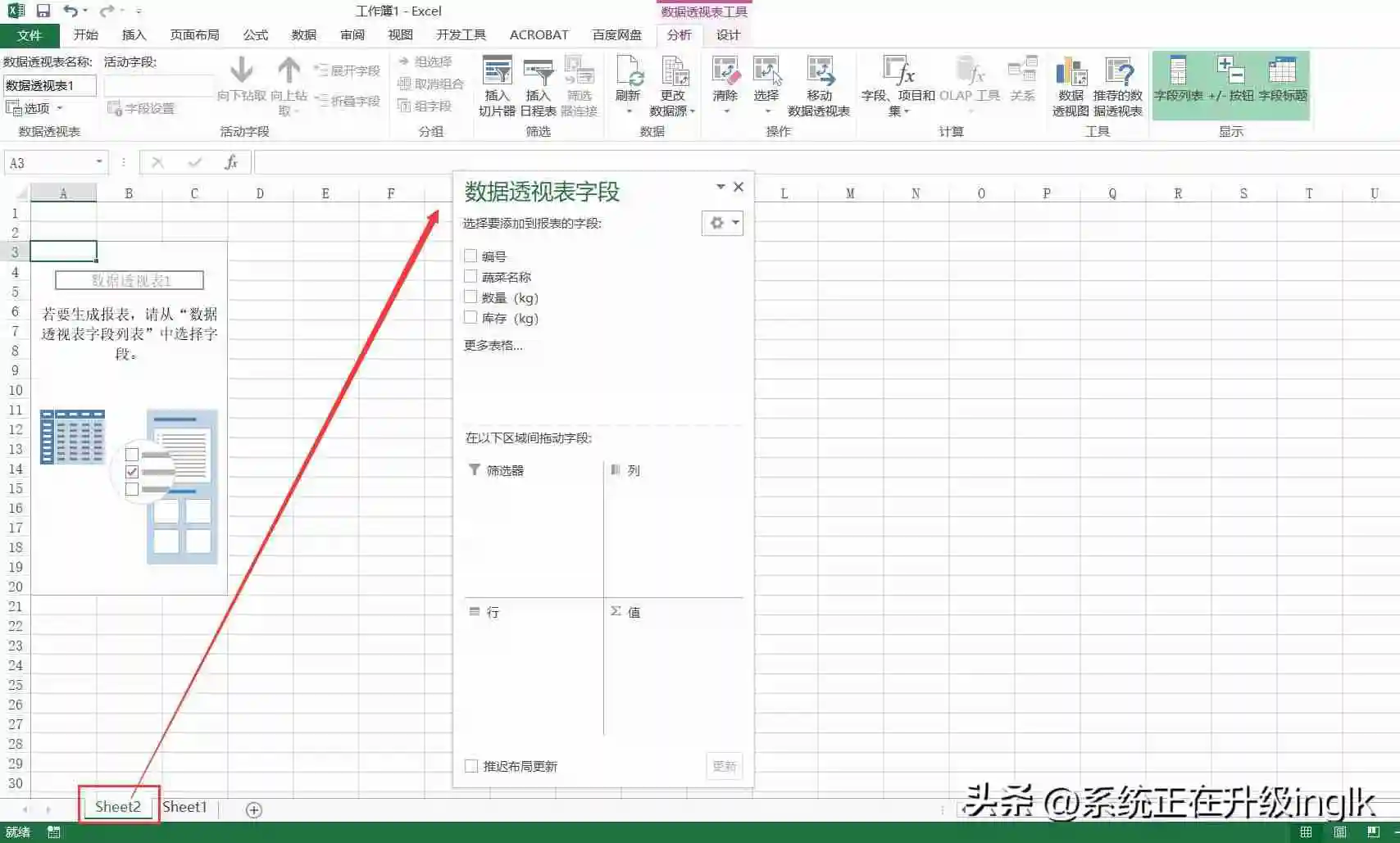Click the Undo icon

[70, 11]
